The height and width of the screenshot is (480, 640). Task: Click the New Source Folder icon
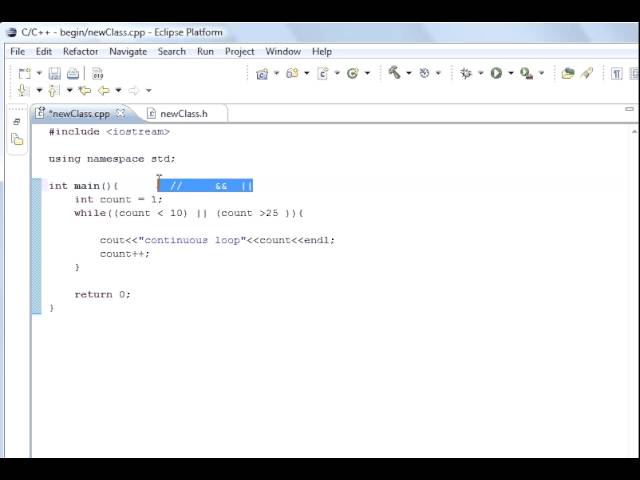pyautogui.click(x=292, y=73)
